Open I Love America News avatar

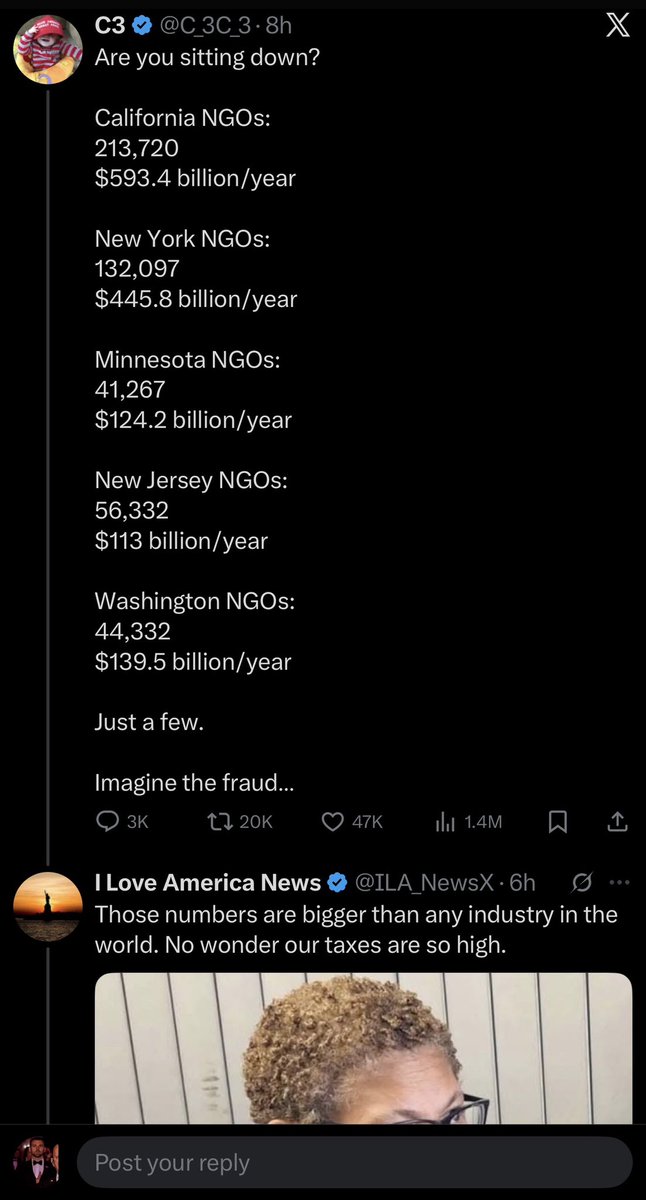tap(47, 906)
